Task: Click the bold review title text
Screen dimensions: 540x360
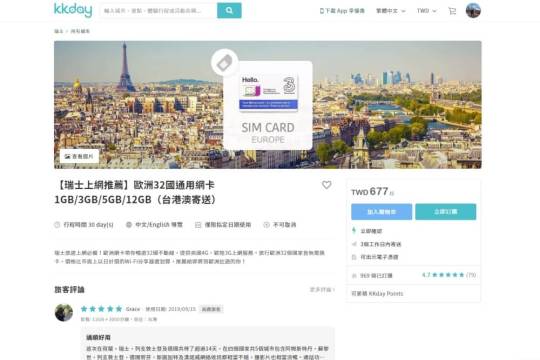Action: [98, 337]
